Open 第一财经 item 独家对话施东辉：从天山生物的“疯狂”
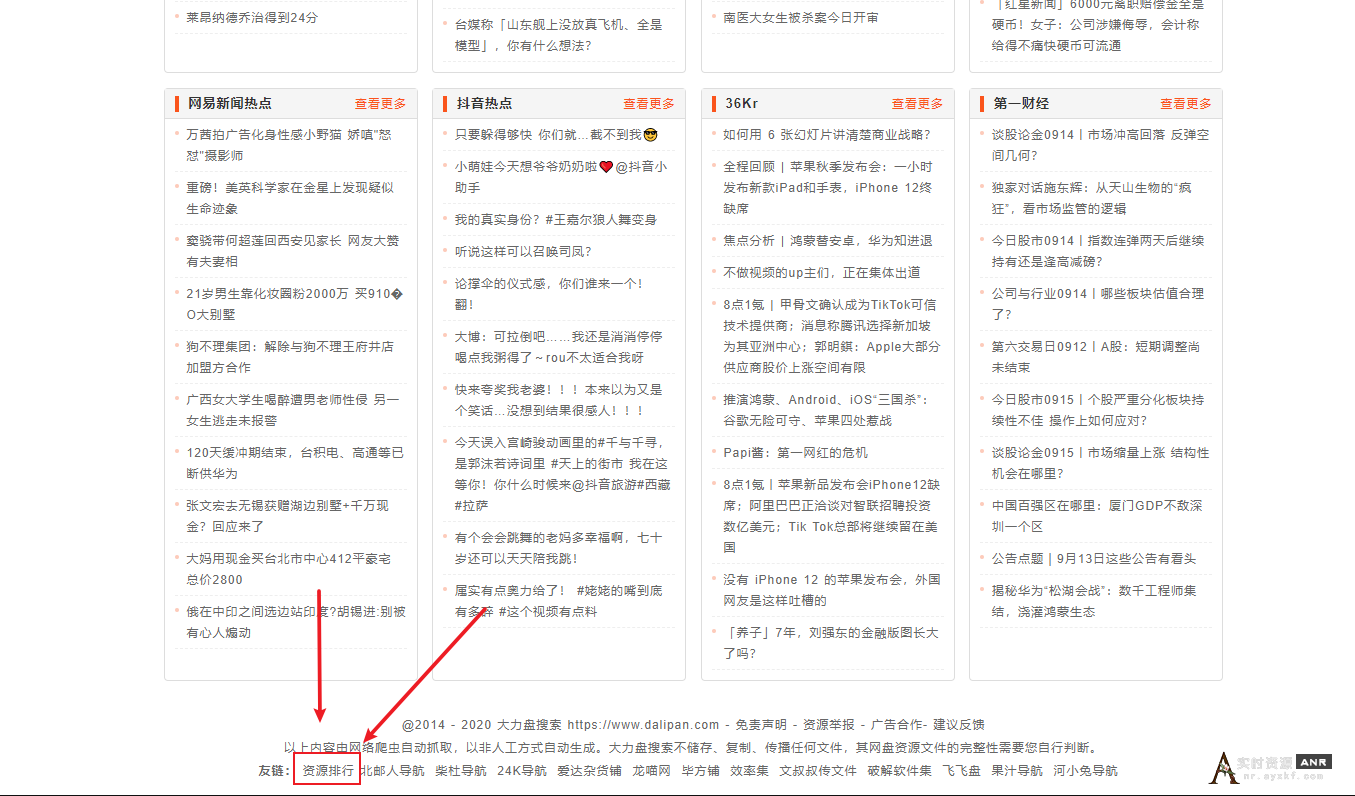The height and width of the screenshot is (796, 1355). (x=1091, y=198)
